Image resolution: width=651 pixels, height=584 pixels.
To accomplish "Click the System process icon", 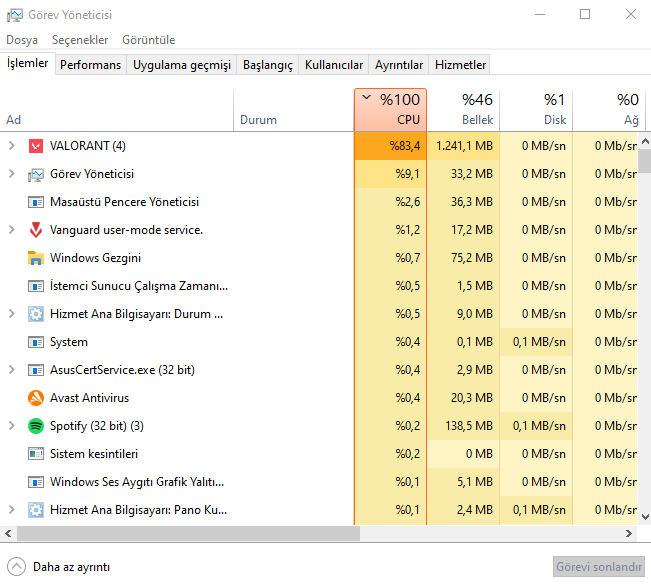I will point(36,342).
